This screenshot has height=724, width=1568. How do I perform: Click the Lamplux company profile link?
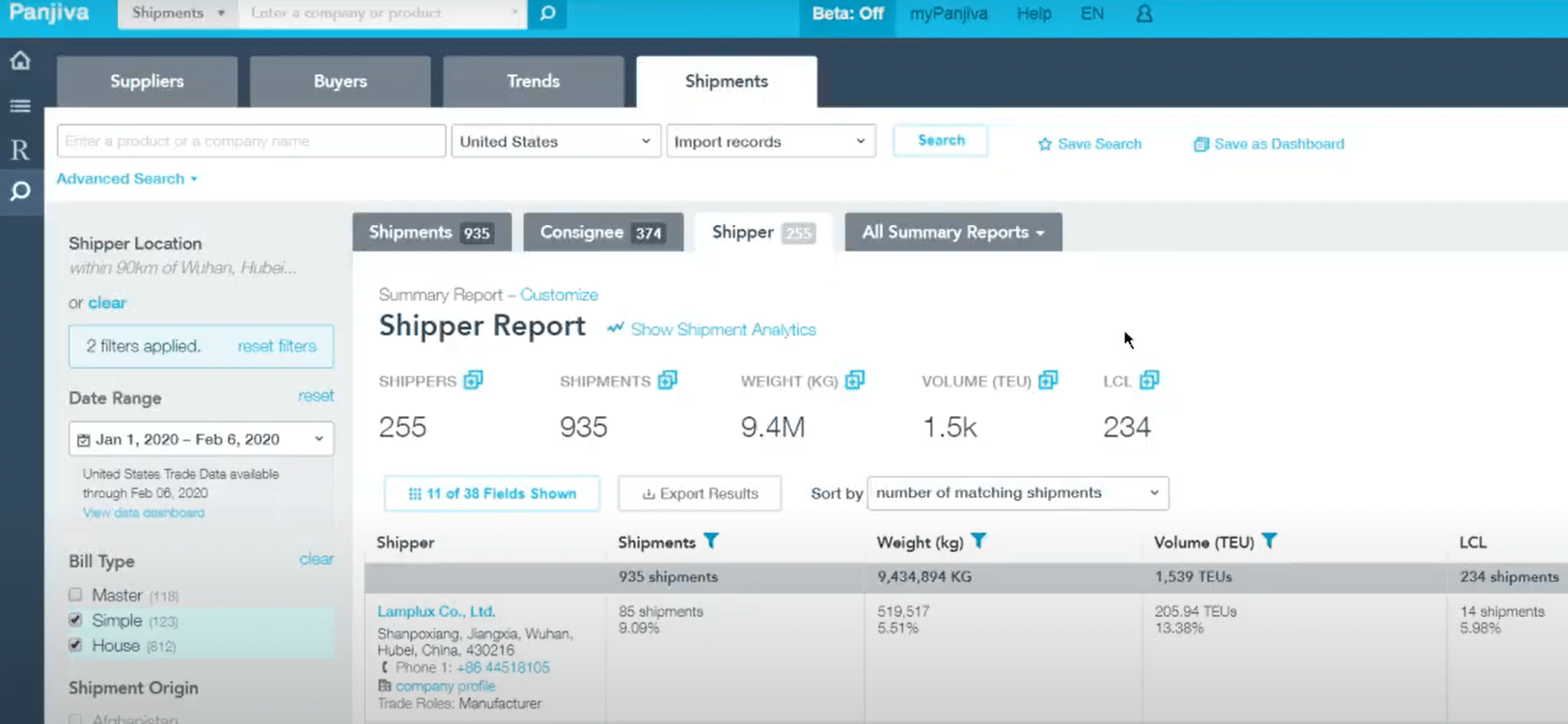tap(445, 685)
